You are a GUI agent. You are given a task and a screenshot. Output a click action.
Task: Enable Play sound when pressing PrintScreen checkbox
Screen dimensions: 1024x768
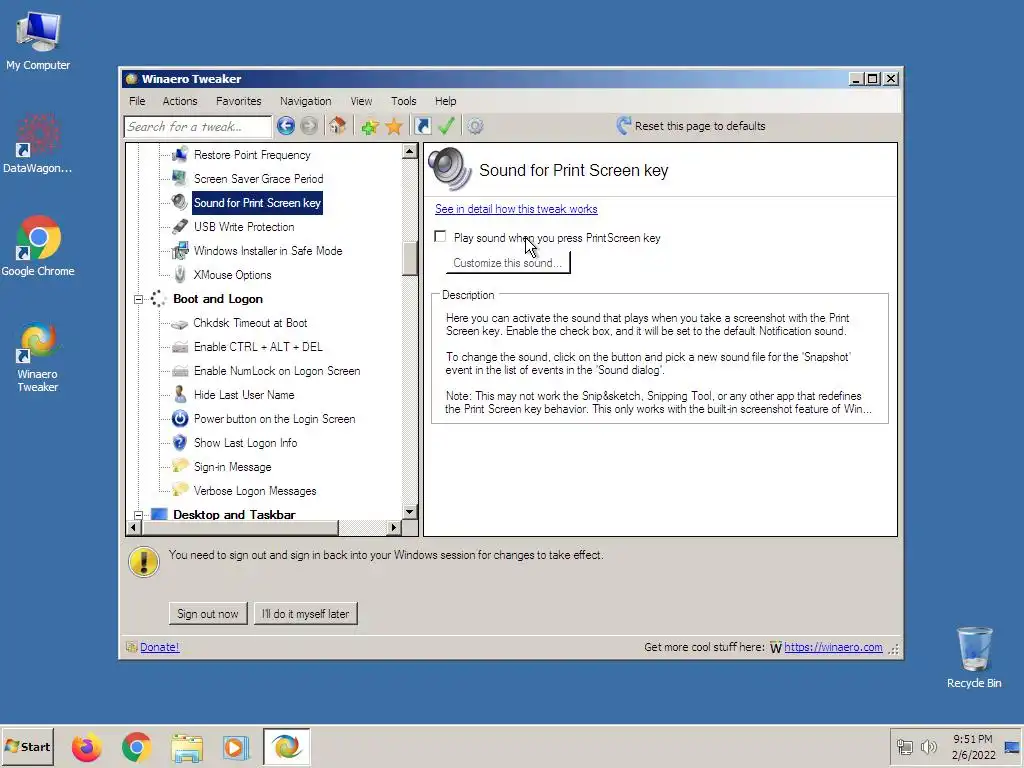point(440,236)
